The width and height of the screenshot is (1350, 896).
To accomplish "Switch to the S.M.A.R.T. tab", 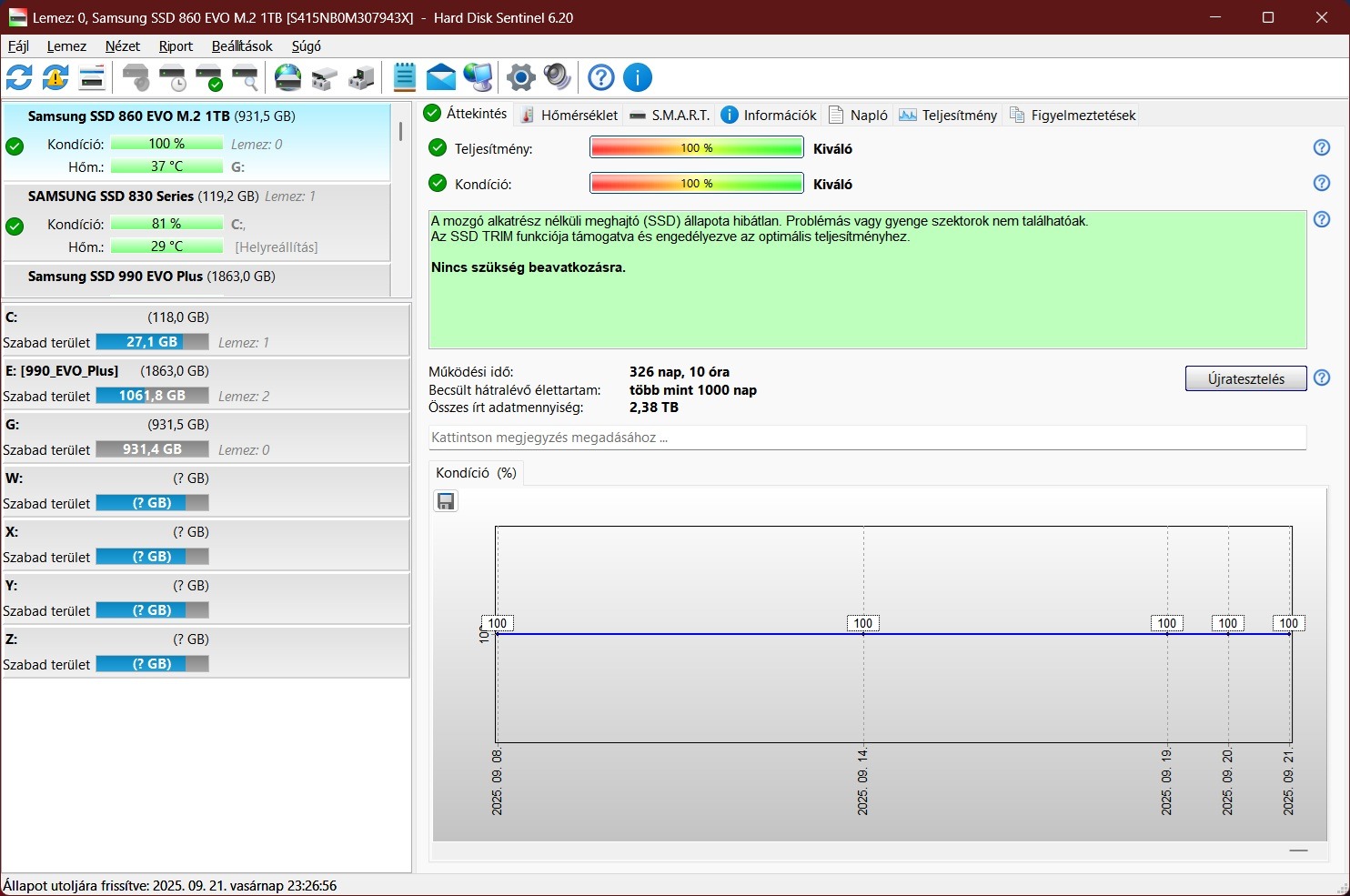I will point(670,116).
